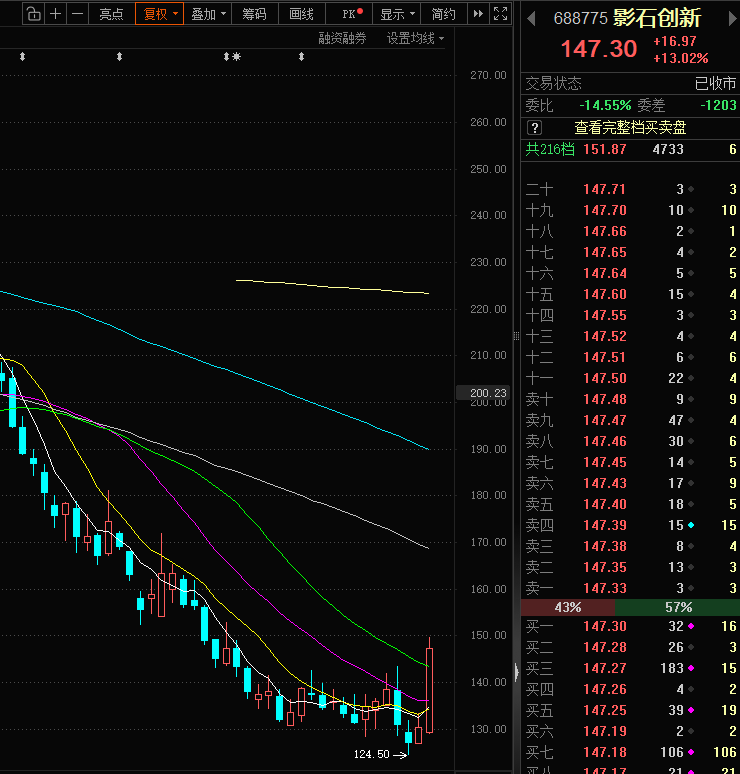Show more toolbar items via double-arrow icon

coord(478,14)
